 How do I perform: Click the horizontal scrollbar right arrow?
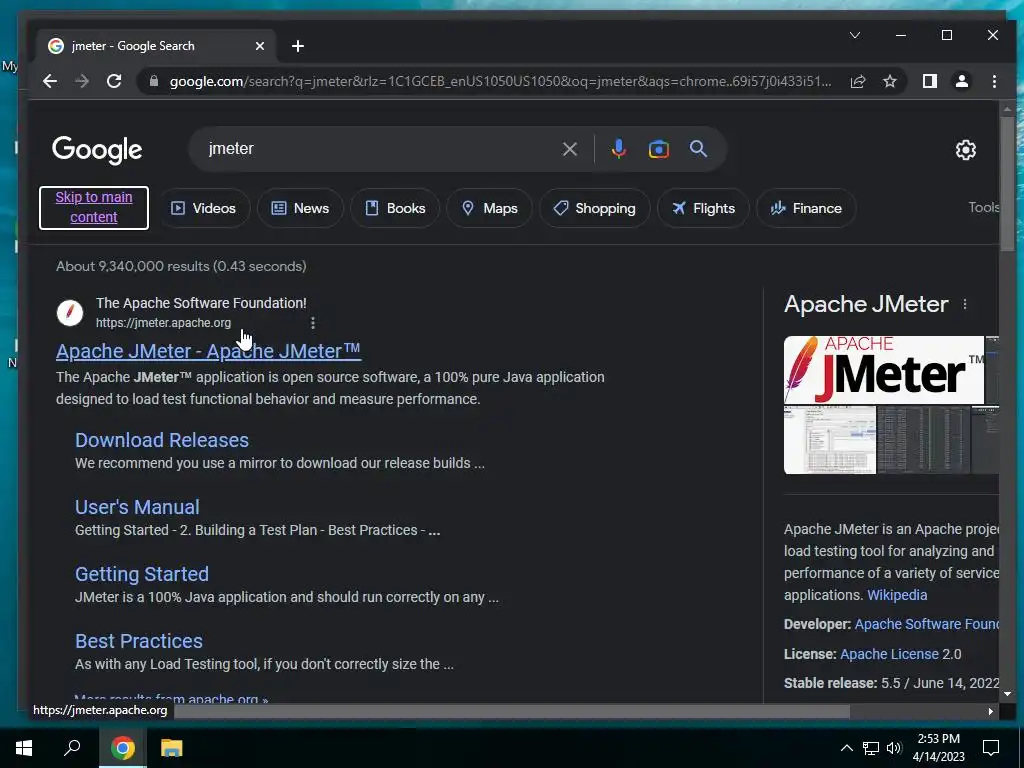pos(991,711)
